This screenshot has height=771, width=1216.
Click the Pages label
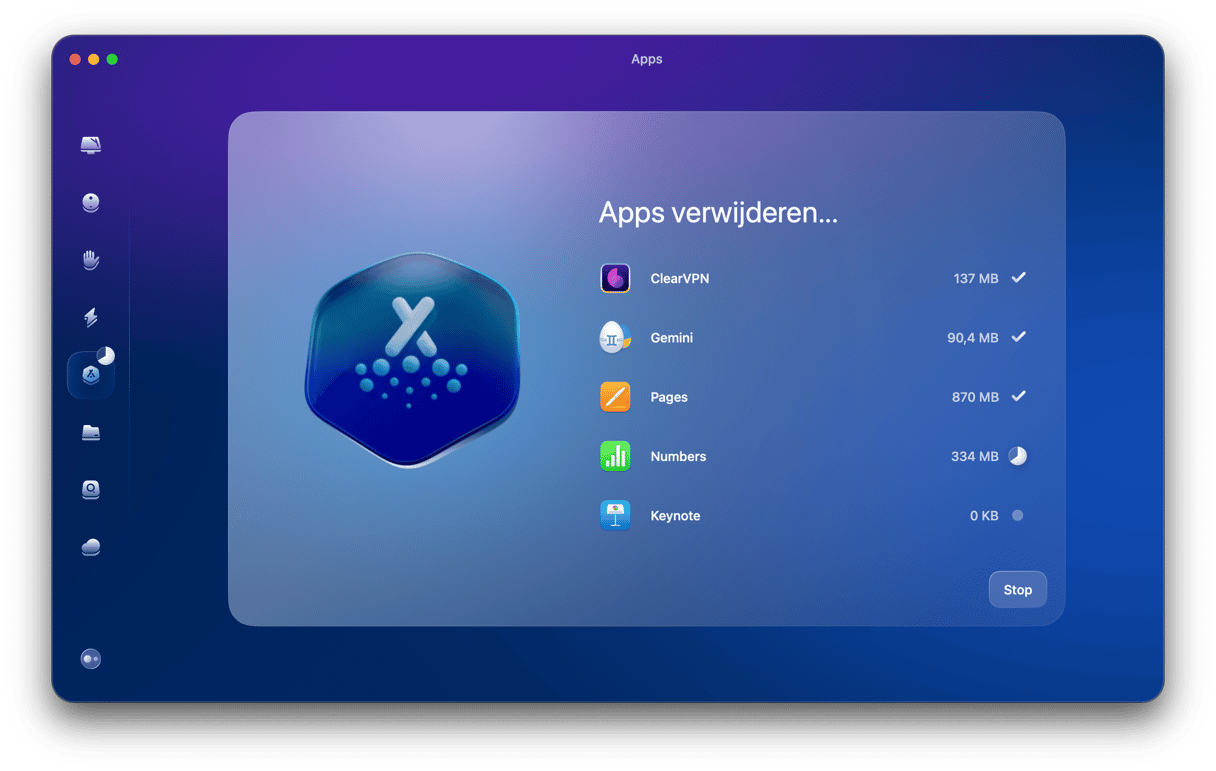pyautogui.click(x=669, y=397)
